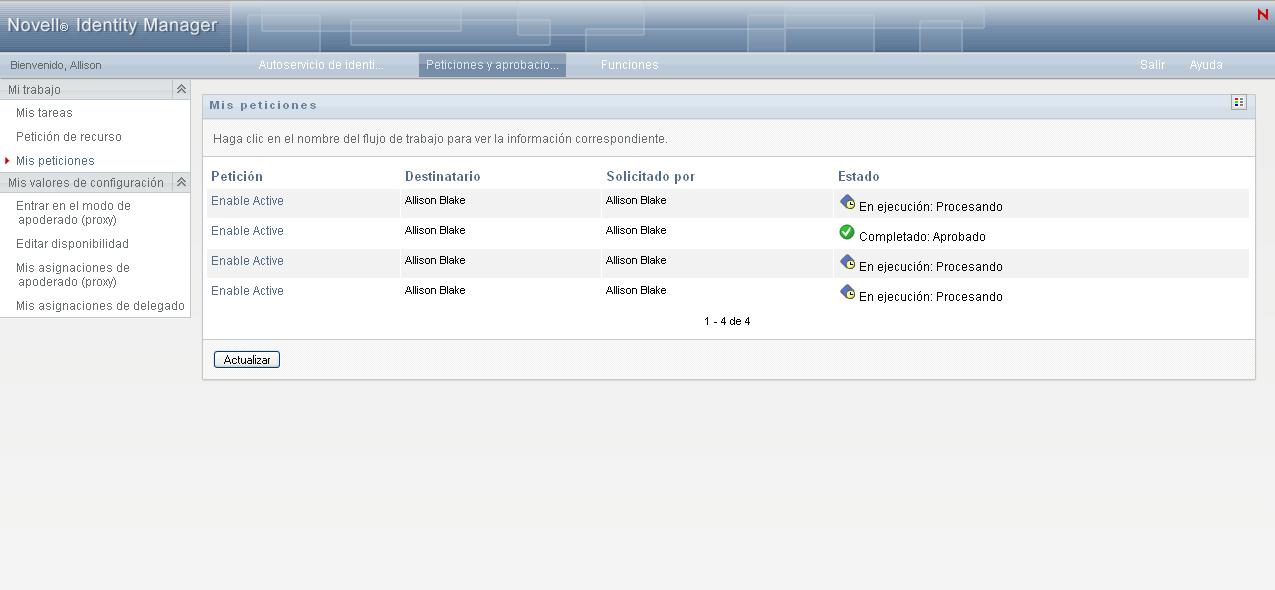Click Allison Blake under Destinatario in first row
1275x590 pixels.
435,200
